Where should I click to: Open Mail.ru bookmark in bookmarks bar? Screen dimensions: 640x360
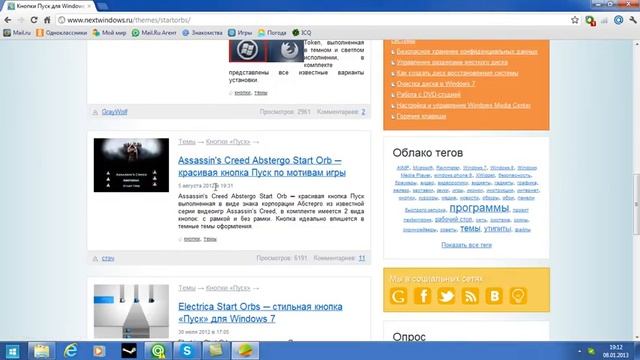pos(17,33)
